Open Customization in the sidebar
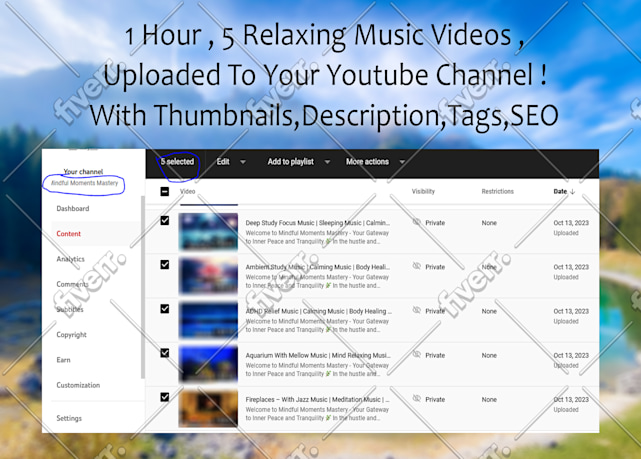Screen dimensions: 641x459 point(78,385)
